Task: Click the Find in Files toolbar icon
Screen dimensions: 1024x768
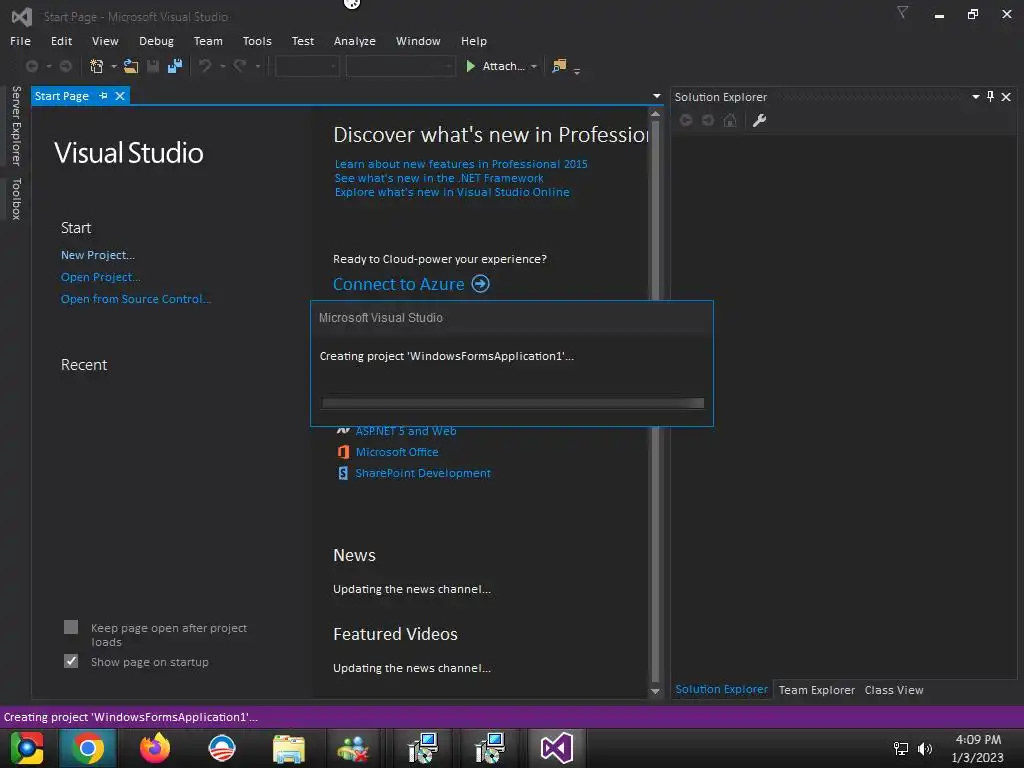Action: tap(559, 66)
